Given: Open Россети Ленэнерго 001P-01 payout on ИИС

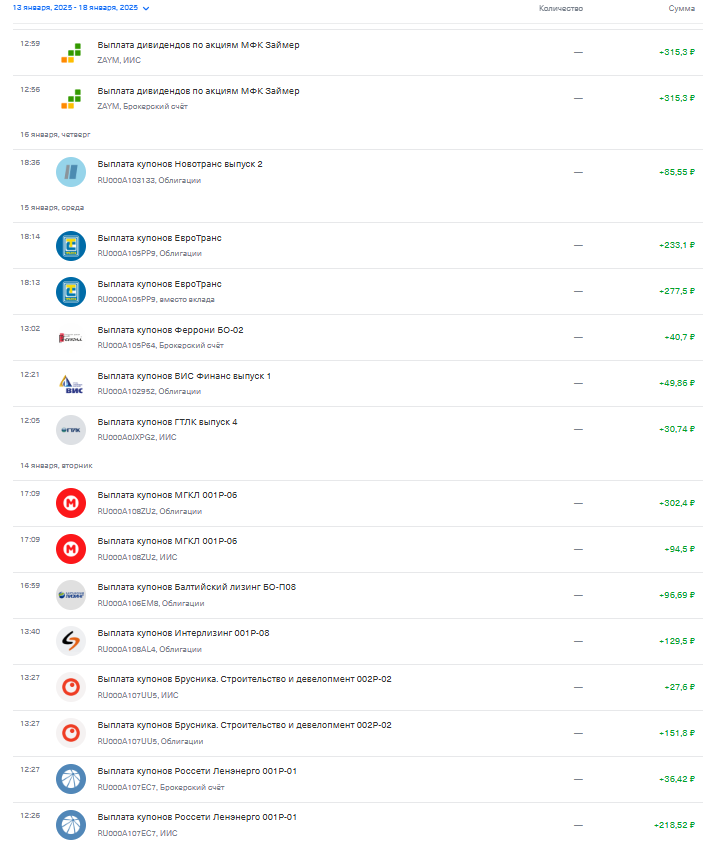Looking at the screenshot, I should click(x=358, y=824).
